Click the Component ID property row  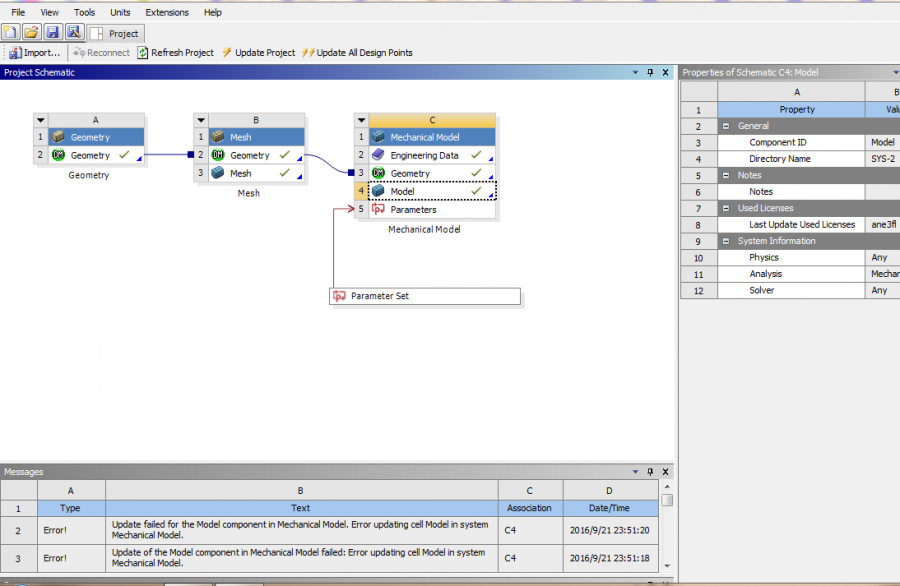click(x=791, y=142)
